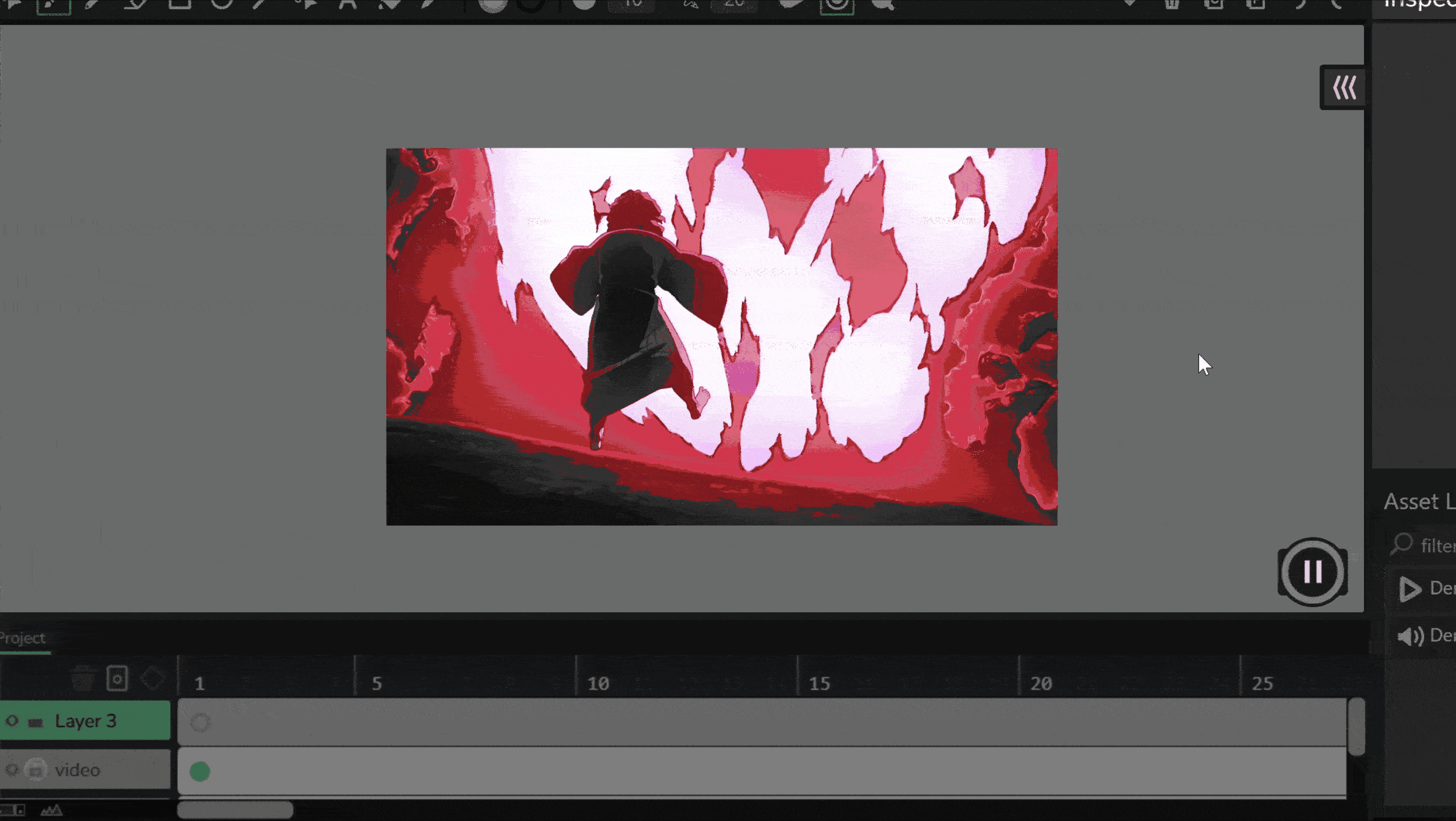Jump to frame 25 on the timeline ruler
Image resolution: width=1456 pixels, height=821 pixels.
point(1263,683)
